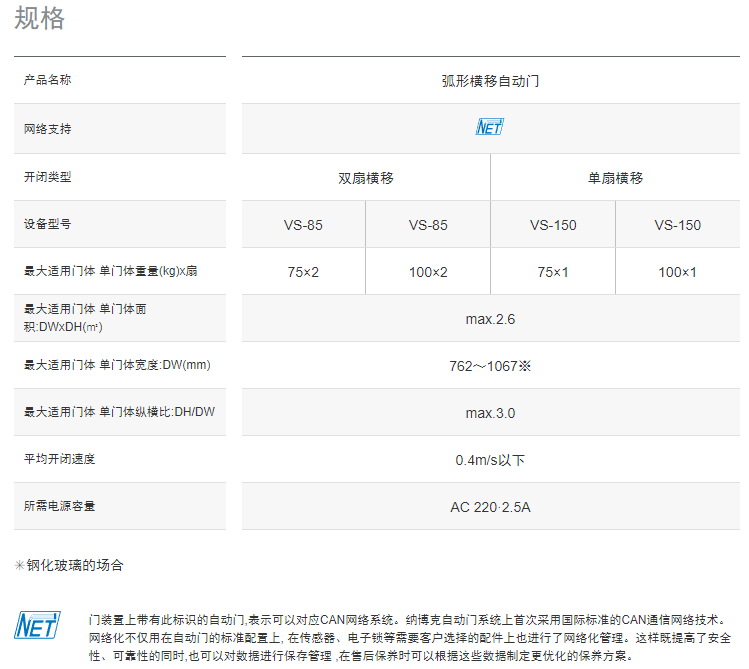Click the NET icon in the network support row

pyautogui.click(x=489, y=127)
